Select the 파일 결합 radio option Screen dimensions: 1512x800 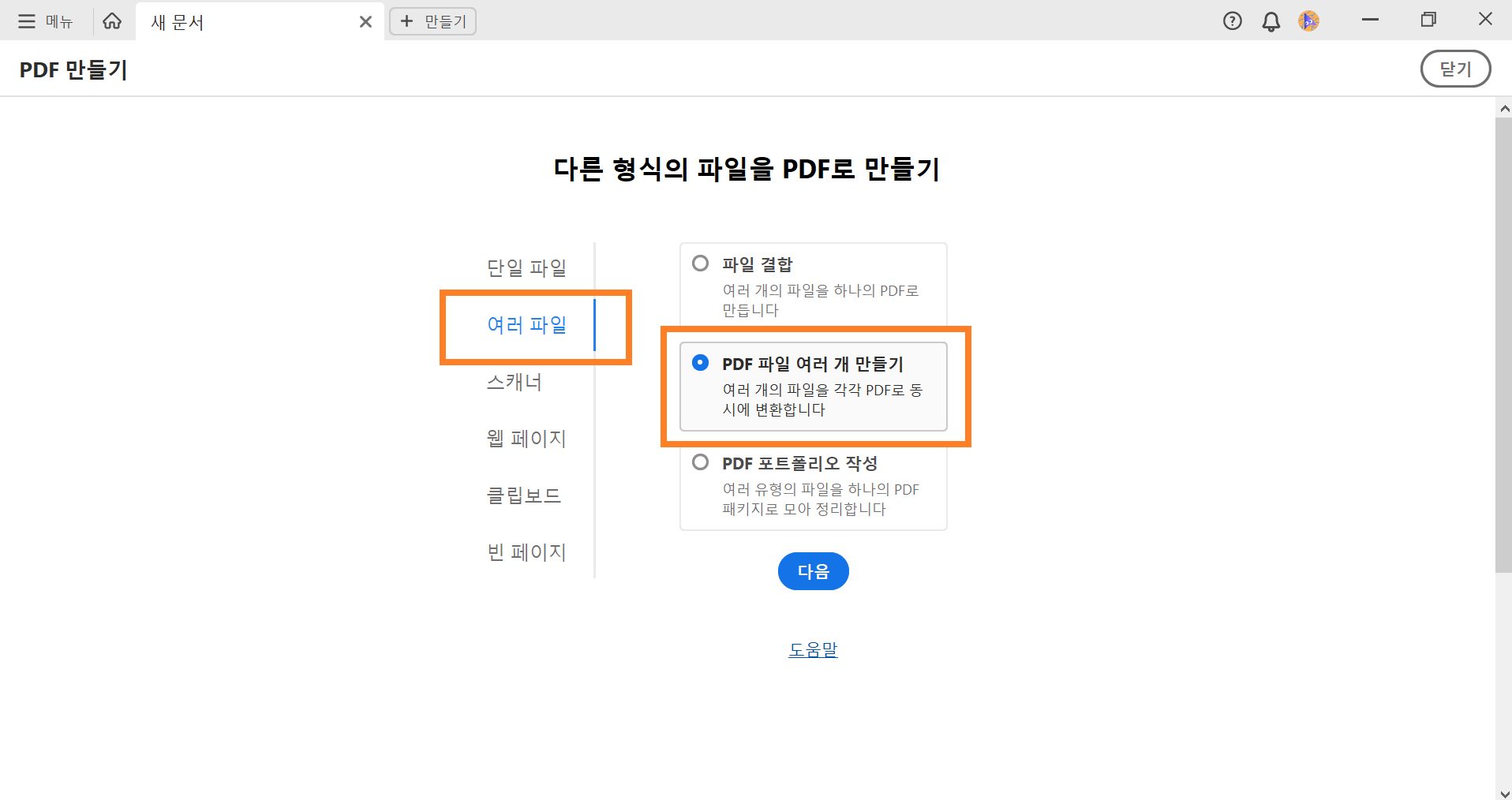coord(701,264)
